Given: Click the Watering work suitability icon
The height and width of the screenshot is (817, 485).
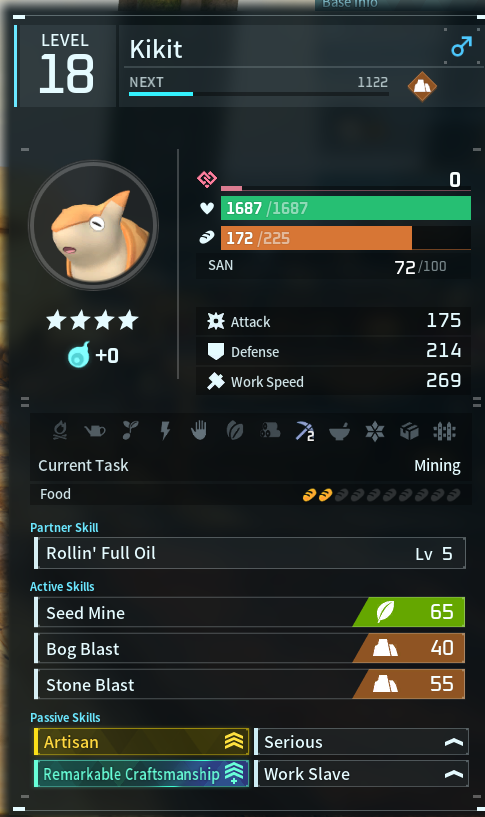Looking at the screenshot, I should click(x=95, y=431).
